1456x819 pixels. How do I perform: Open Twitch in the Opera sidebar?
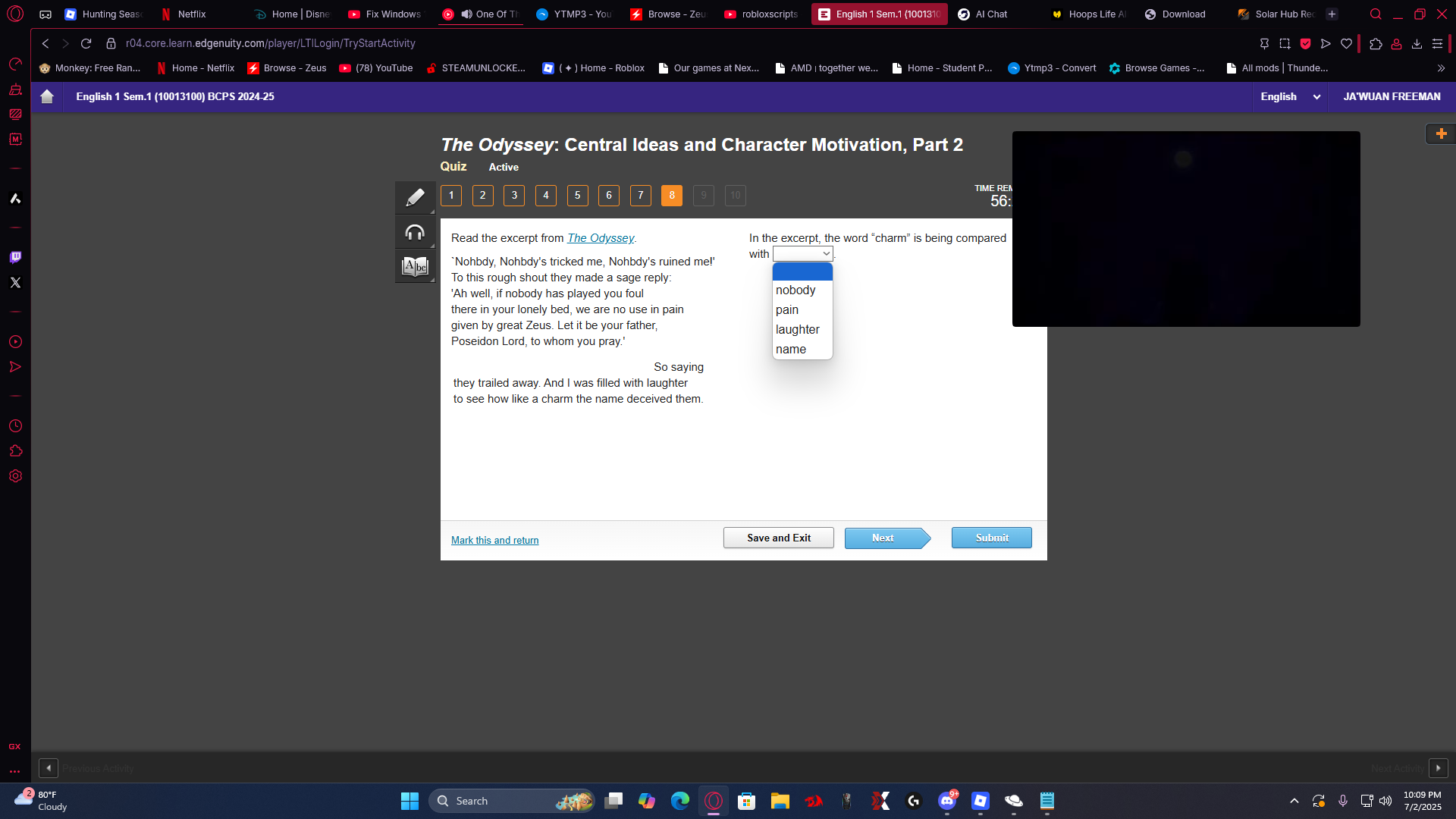click(x=15, y=257)
